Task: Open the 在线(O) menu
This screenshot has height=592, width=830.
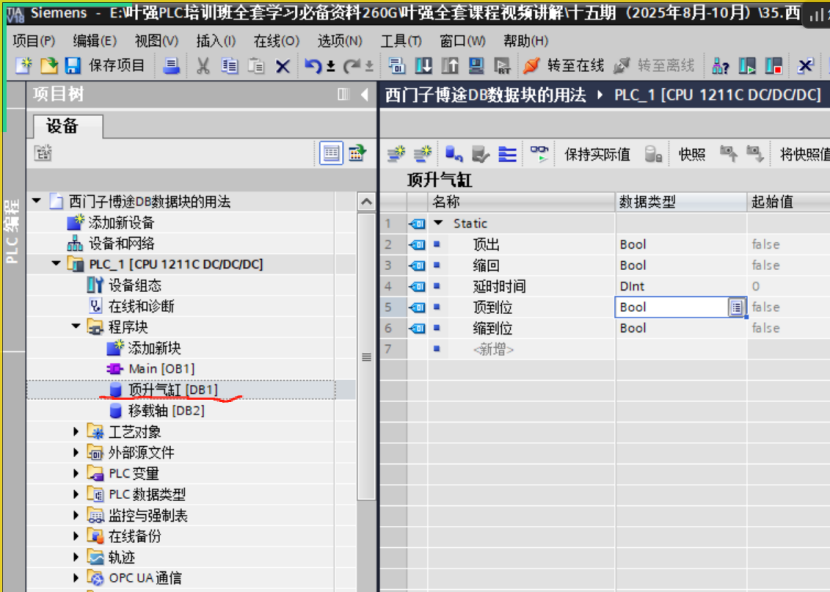Action: click(276, 41)
